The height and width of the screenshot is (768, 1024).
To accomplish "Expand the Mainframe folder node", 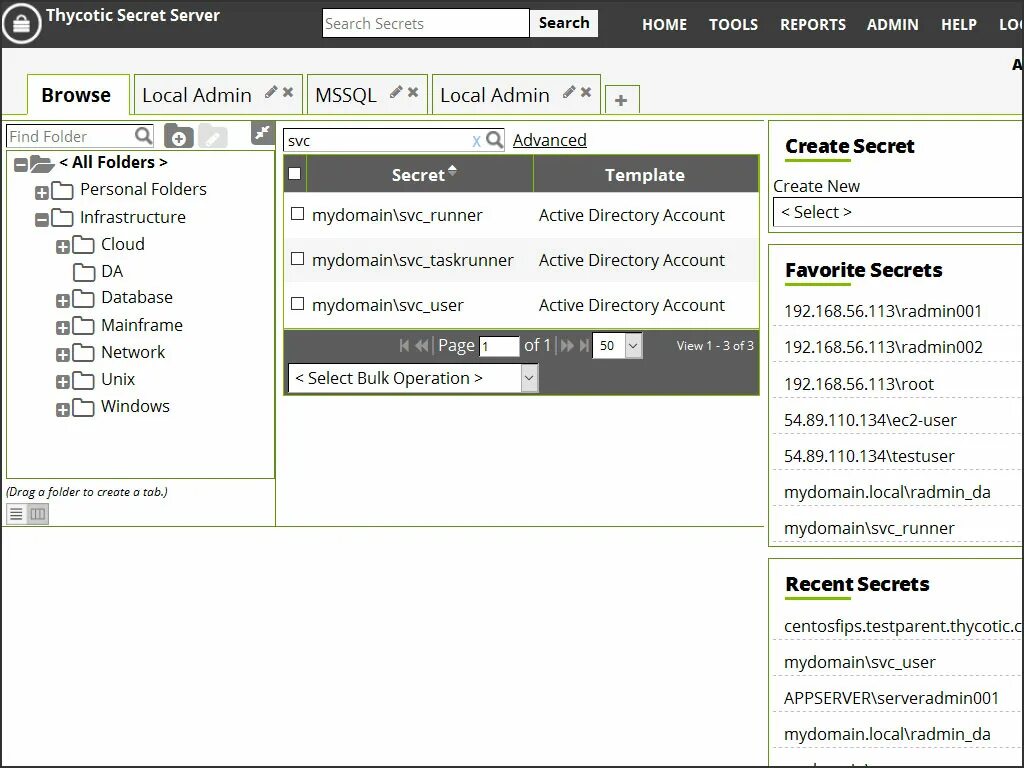I will pos(63,328).
